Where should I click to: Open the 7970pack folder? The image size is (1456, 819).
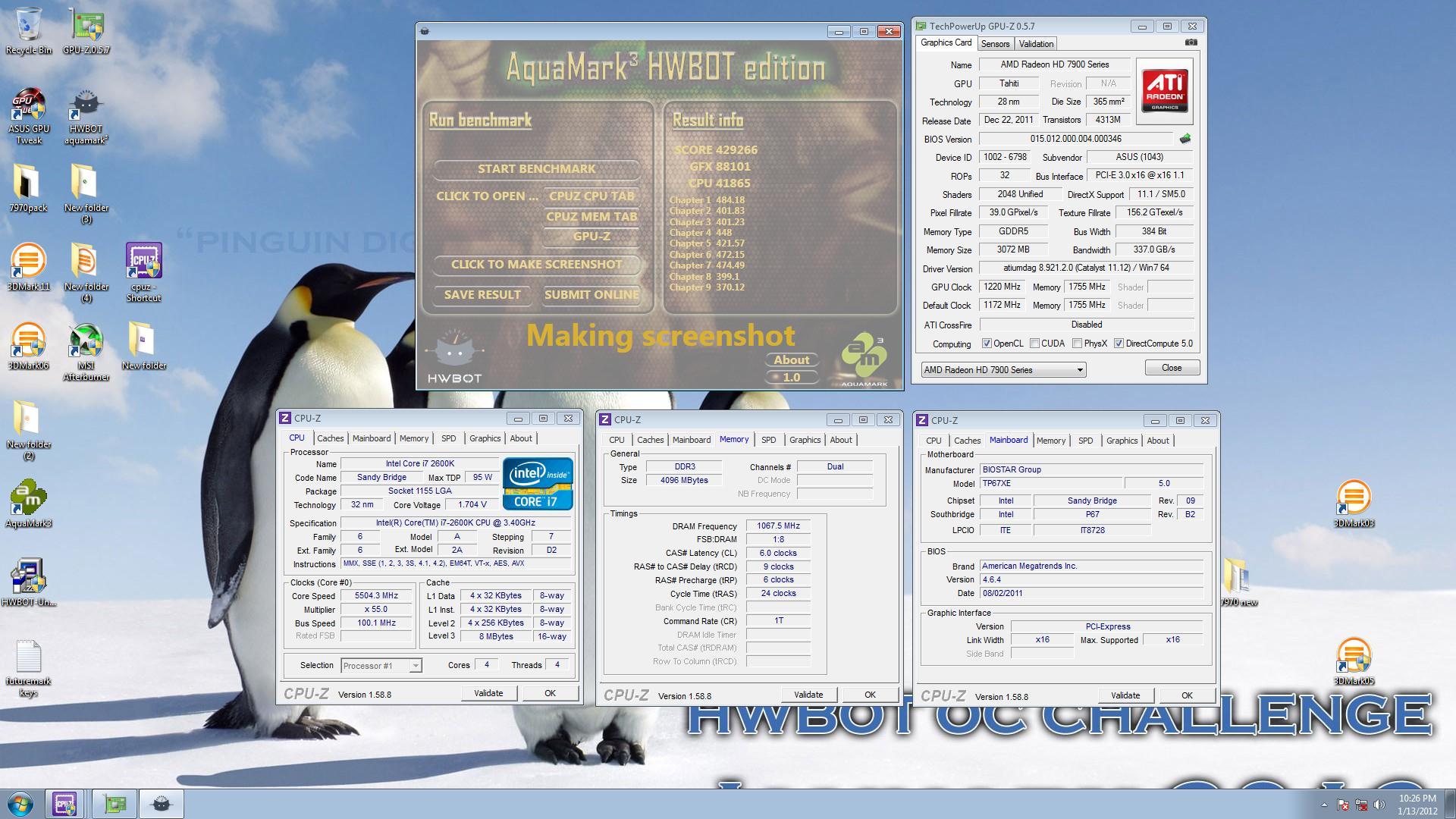pyautogui.click(x=29, y=189)
